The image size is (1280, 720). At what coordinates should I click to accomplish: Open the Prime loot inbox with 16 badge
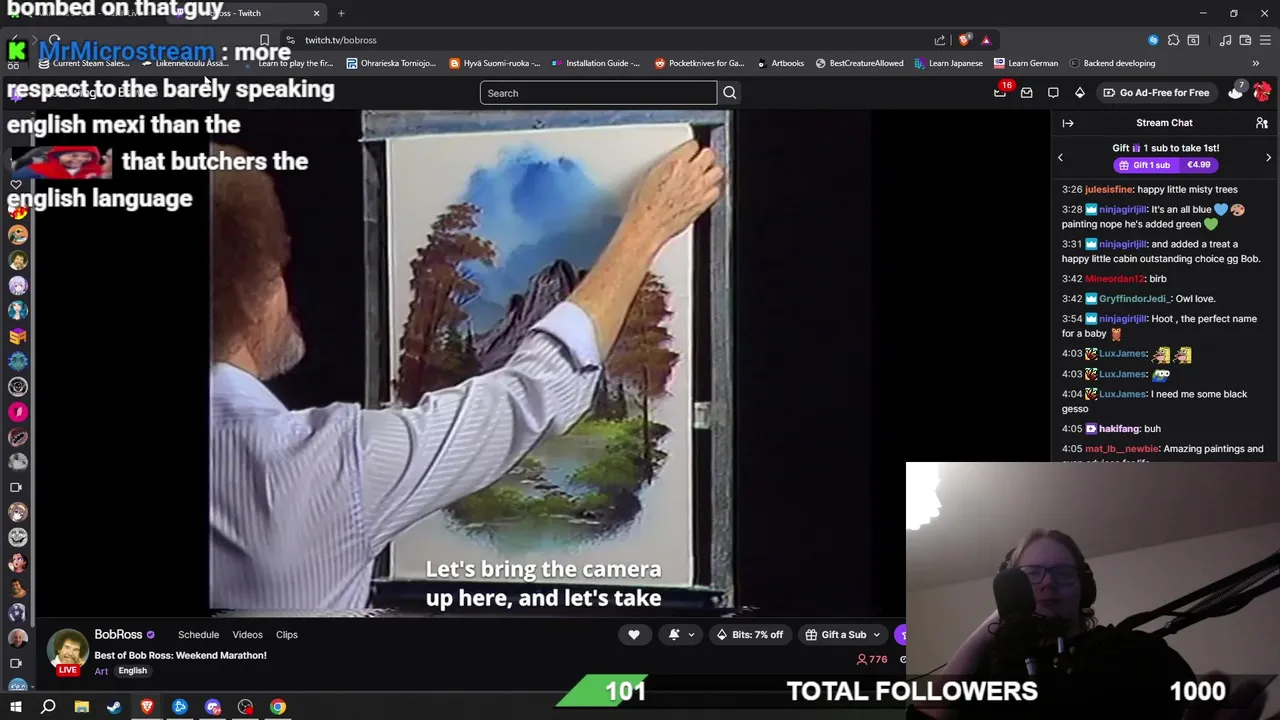pyautogui.click(x=1000, y=92)
